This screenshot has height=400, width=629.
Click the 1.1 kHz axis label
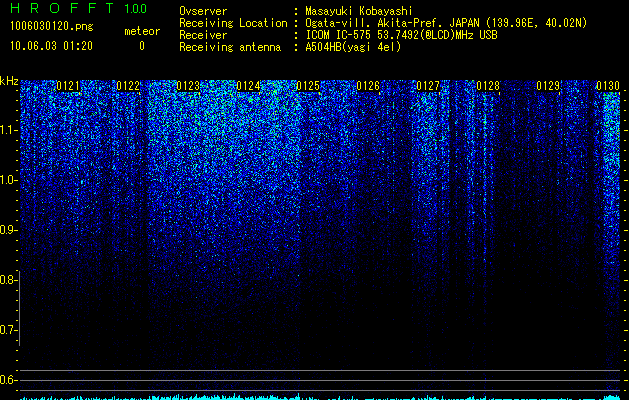click(7, 130)
